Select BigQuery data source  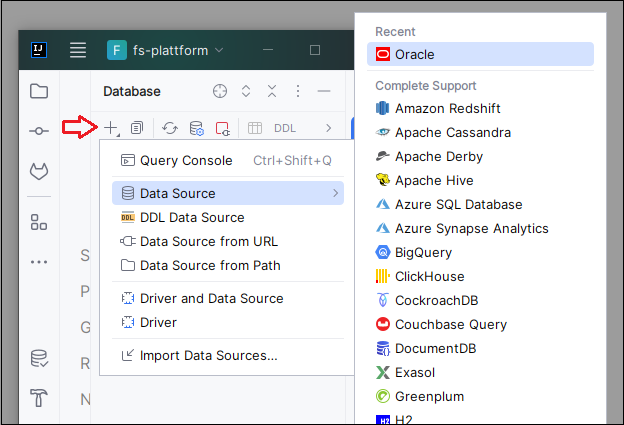point(480,252)
